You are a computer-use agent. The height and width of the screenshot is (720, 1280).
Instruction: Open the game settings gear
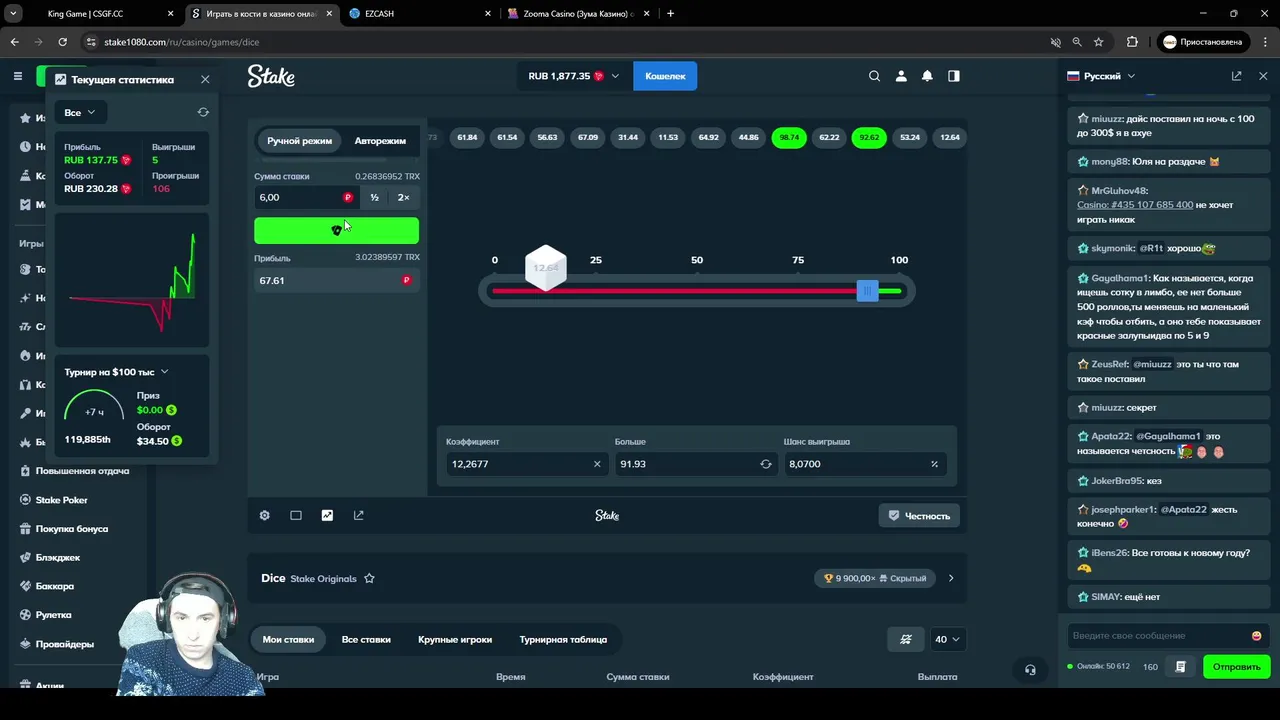pos(264,515)
